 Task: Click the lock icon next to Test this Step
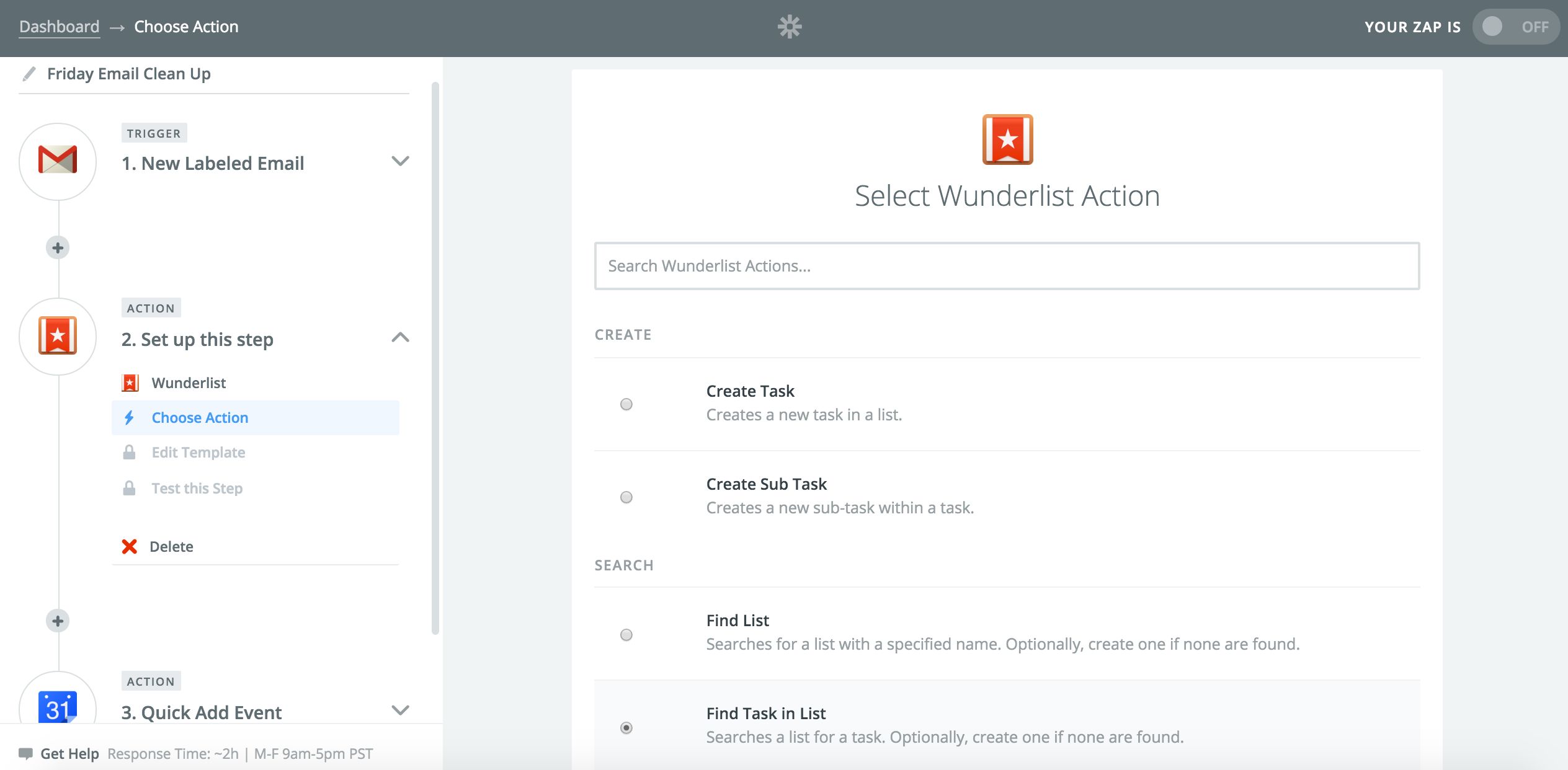[129, 489]
